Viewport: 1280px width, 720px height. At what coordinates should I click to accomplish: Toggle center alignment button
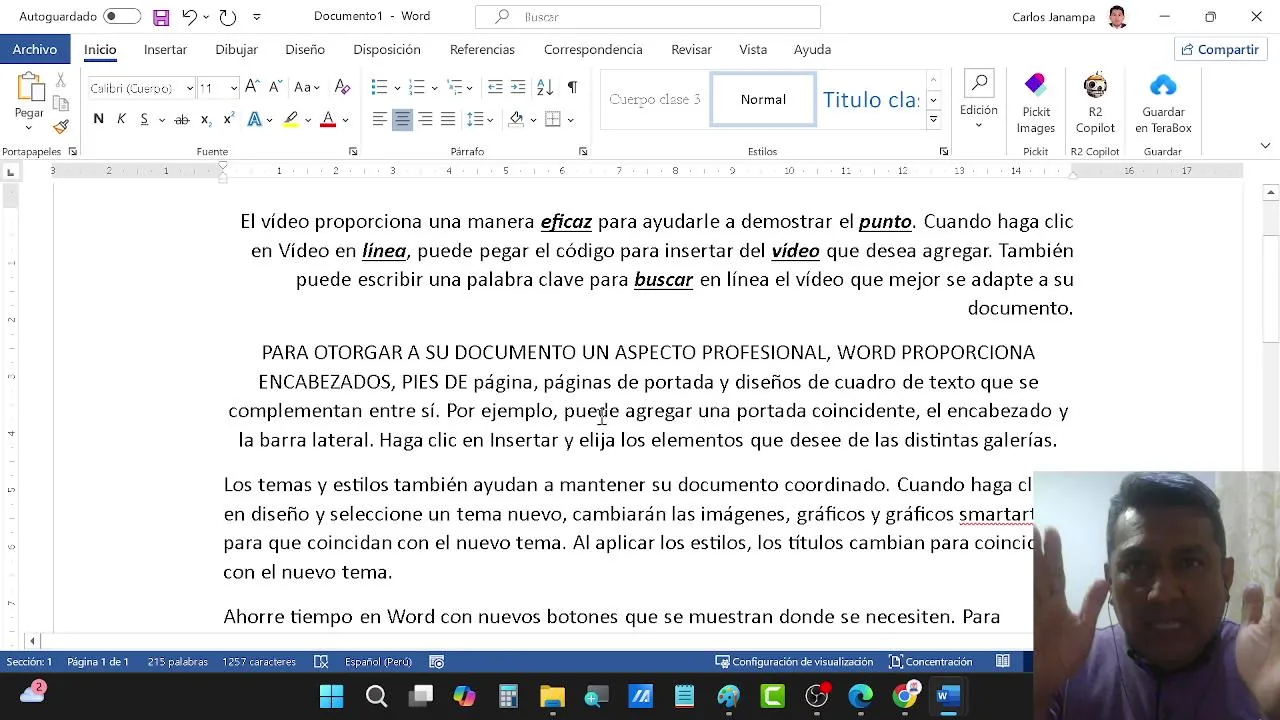point(402,120)
